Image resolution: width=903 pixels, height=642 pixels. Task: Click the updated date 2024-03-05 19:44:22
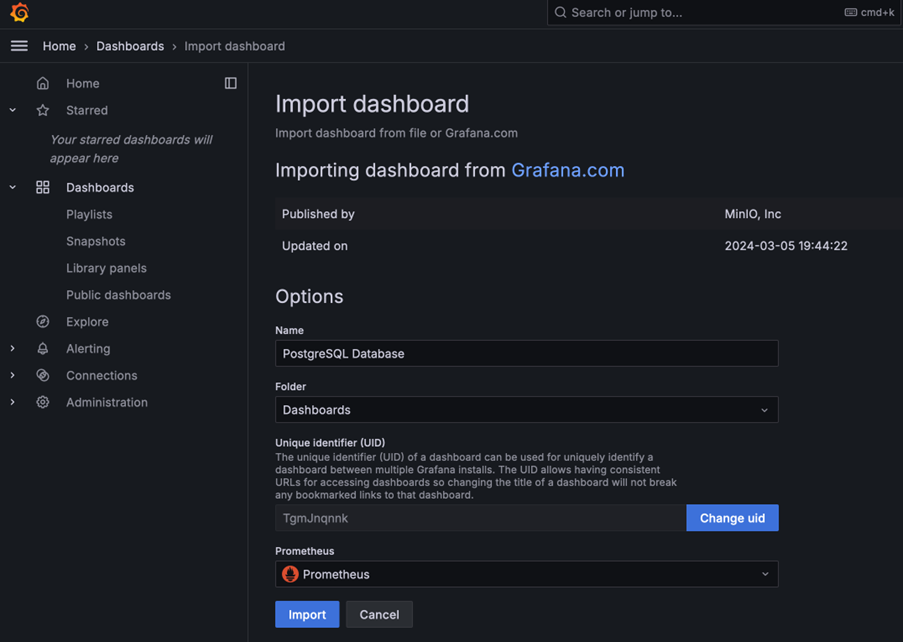pos(786,246)
